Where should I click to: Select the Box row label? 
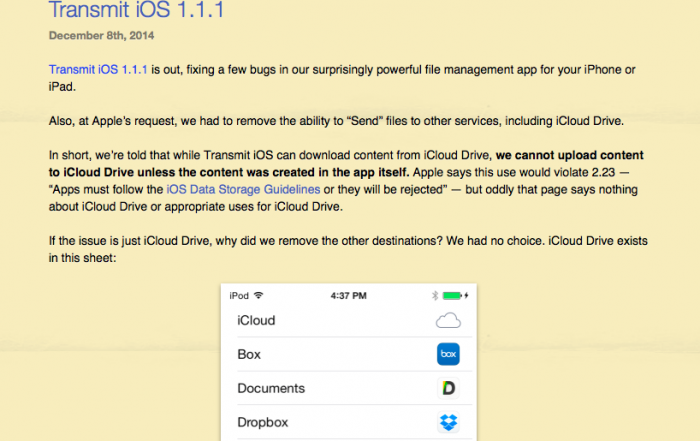pos(249,354)
